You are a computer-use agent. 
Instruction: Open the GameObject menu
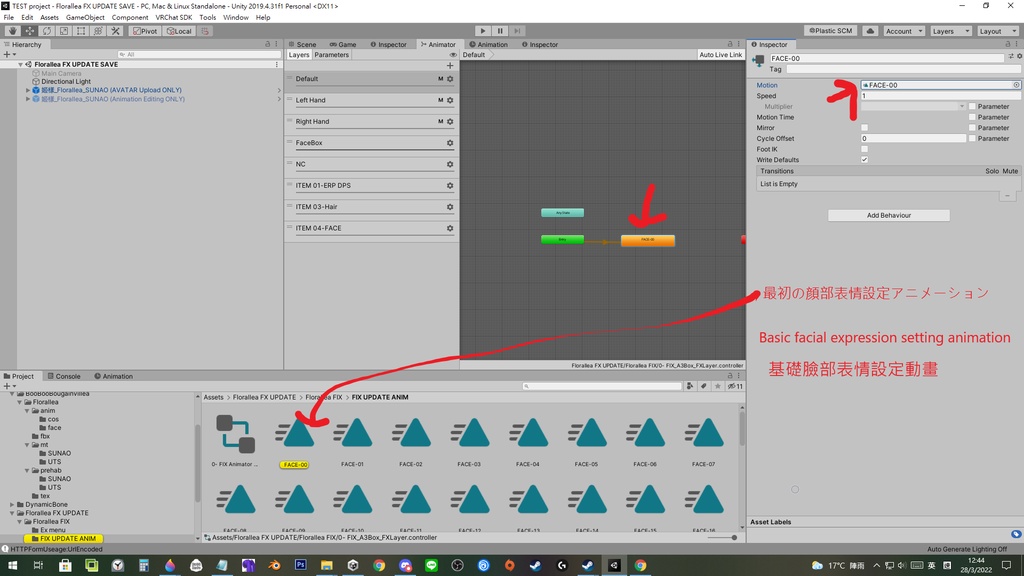[x=85, y=18]
